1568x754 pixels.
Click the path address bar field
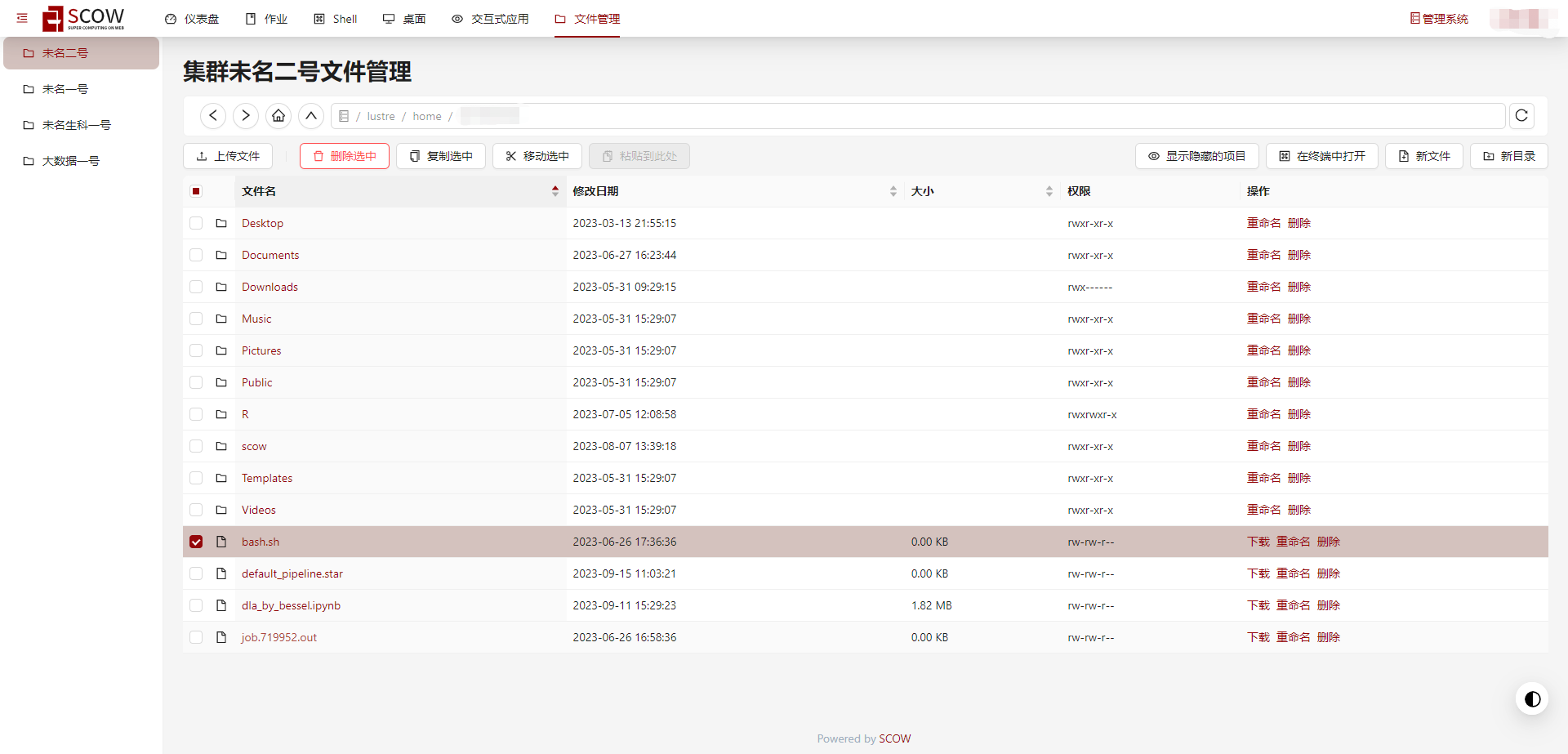point(980,116)
